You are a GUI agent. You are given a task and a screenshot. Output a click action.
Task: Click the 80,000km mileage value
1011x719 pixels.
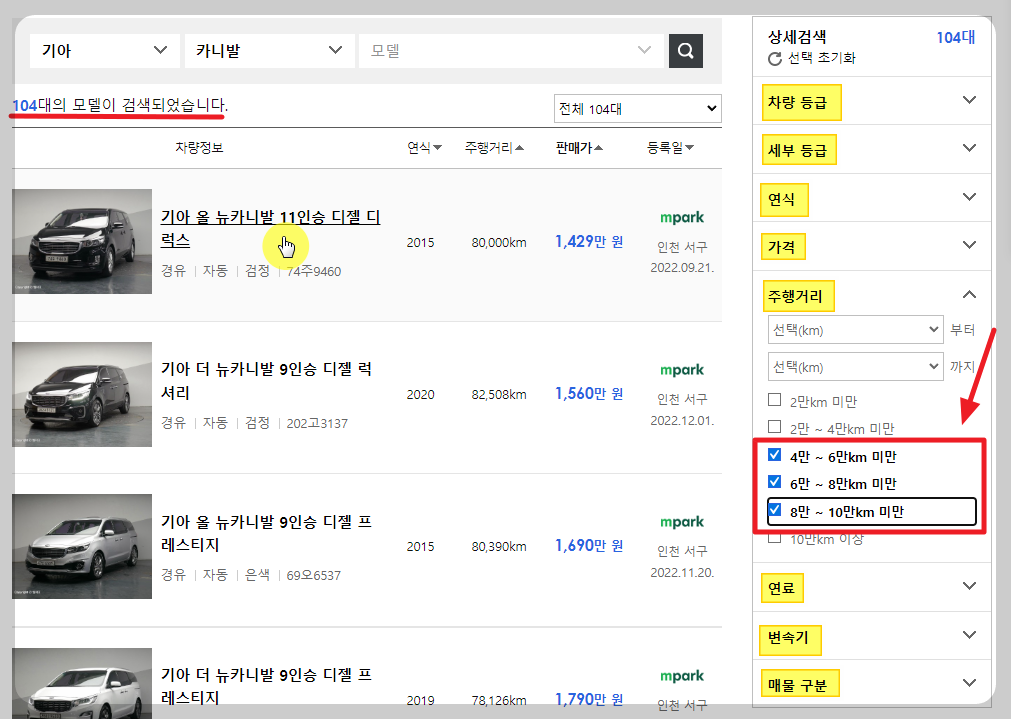(499, 243)
